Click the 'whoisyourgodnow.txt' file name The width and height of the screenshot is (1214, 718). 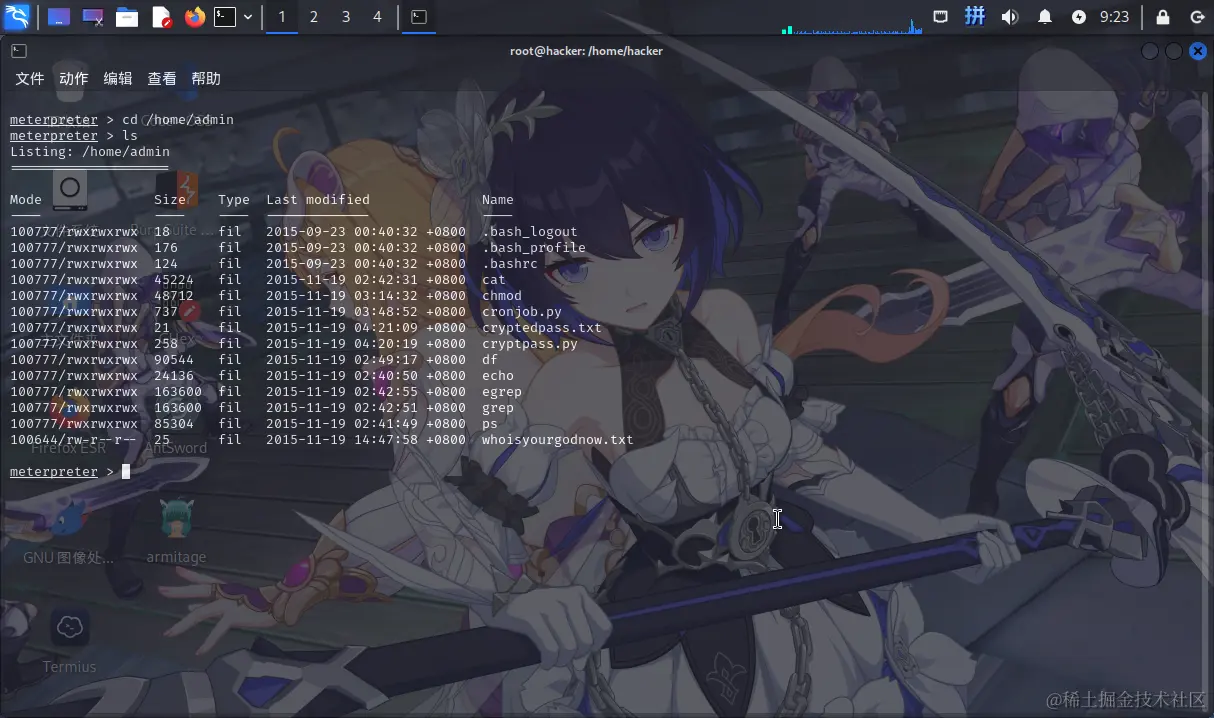pos(558,440)
